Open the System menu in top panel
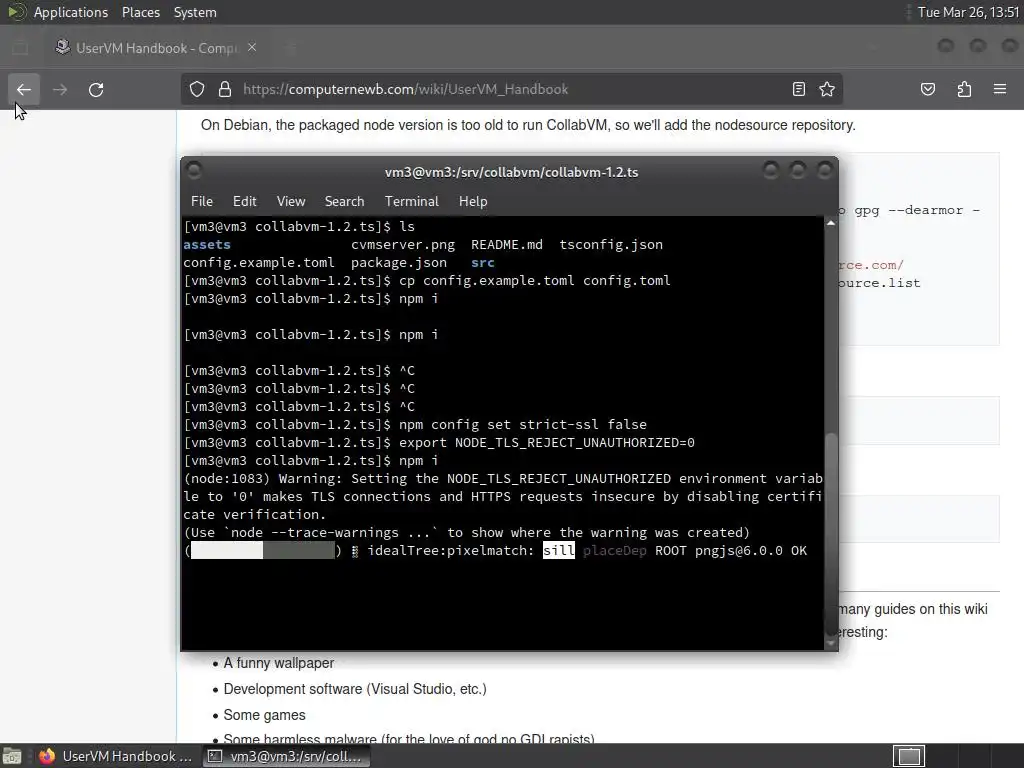Viewport: 1024px width, 768px height. 195,12
